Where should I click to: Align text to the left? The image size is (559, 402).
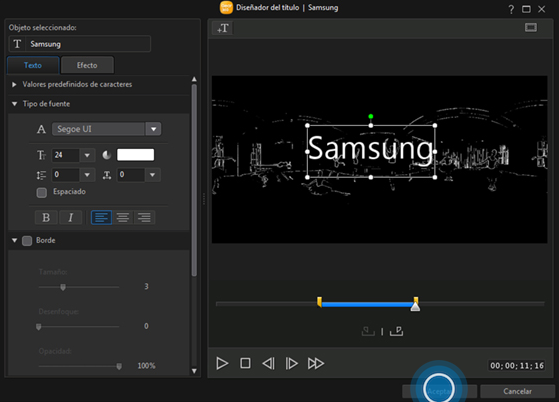[x=102, y=217]
